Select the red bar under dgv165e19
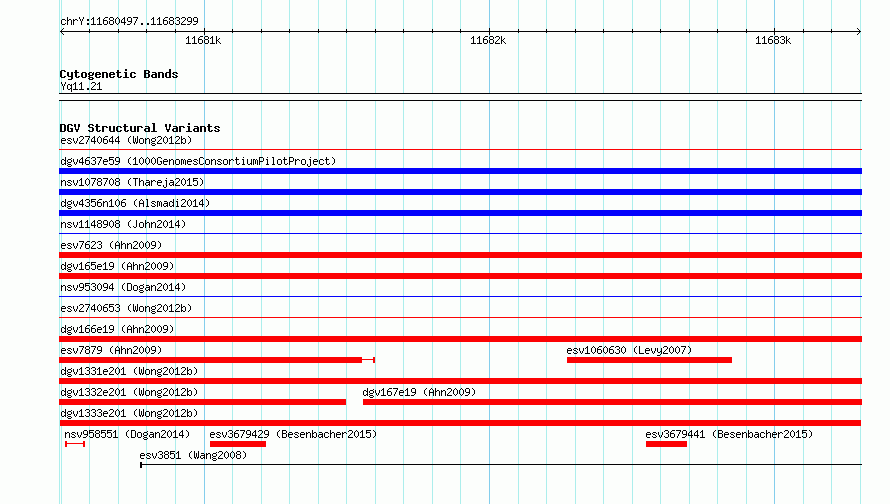 [x=460, y=276]
